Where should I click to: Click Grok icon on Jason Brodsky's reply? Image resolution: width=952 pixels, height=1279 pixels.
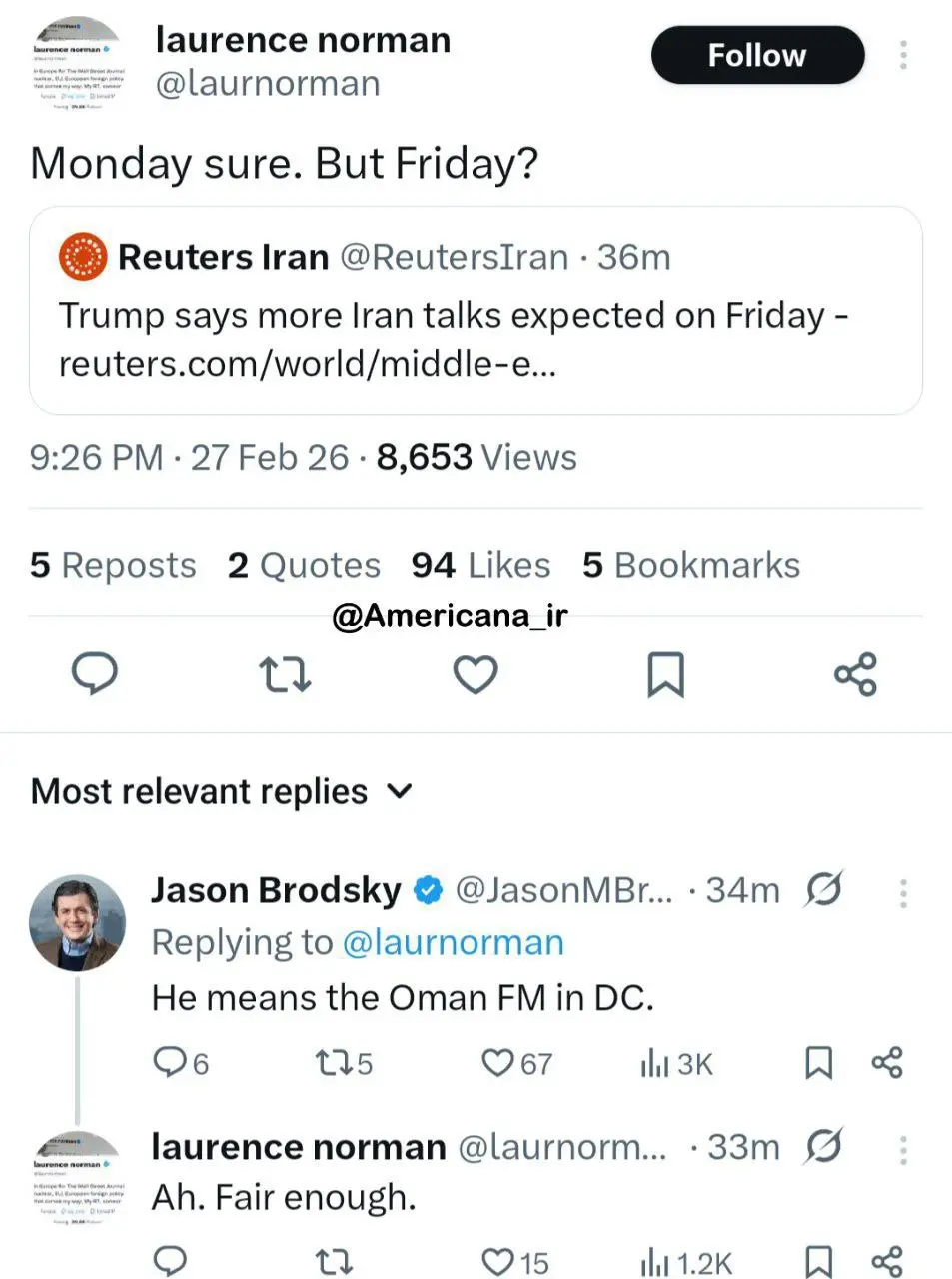pyautogui.click(x=823, y=889)
